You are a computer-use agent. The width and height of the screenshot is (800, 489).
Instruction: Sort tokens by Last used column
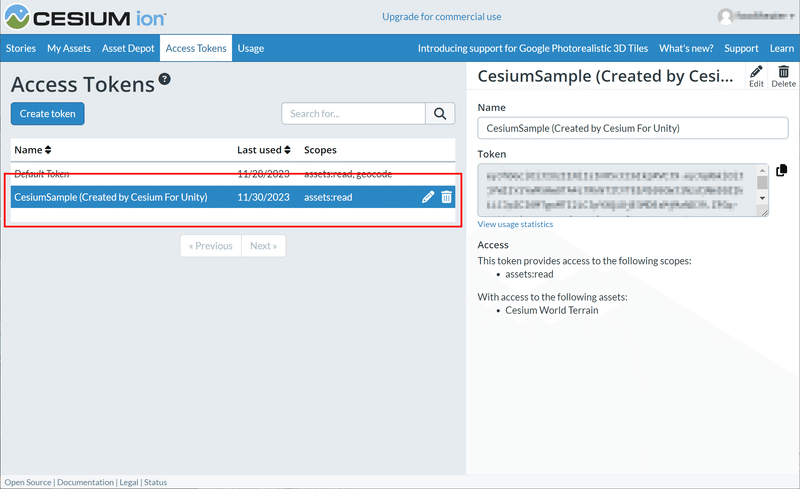click(264, 150)
